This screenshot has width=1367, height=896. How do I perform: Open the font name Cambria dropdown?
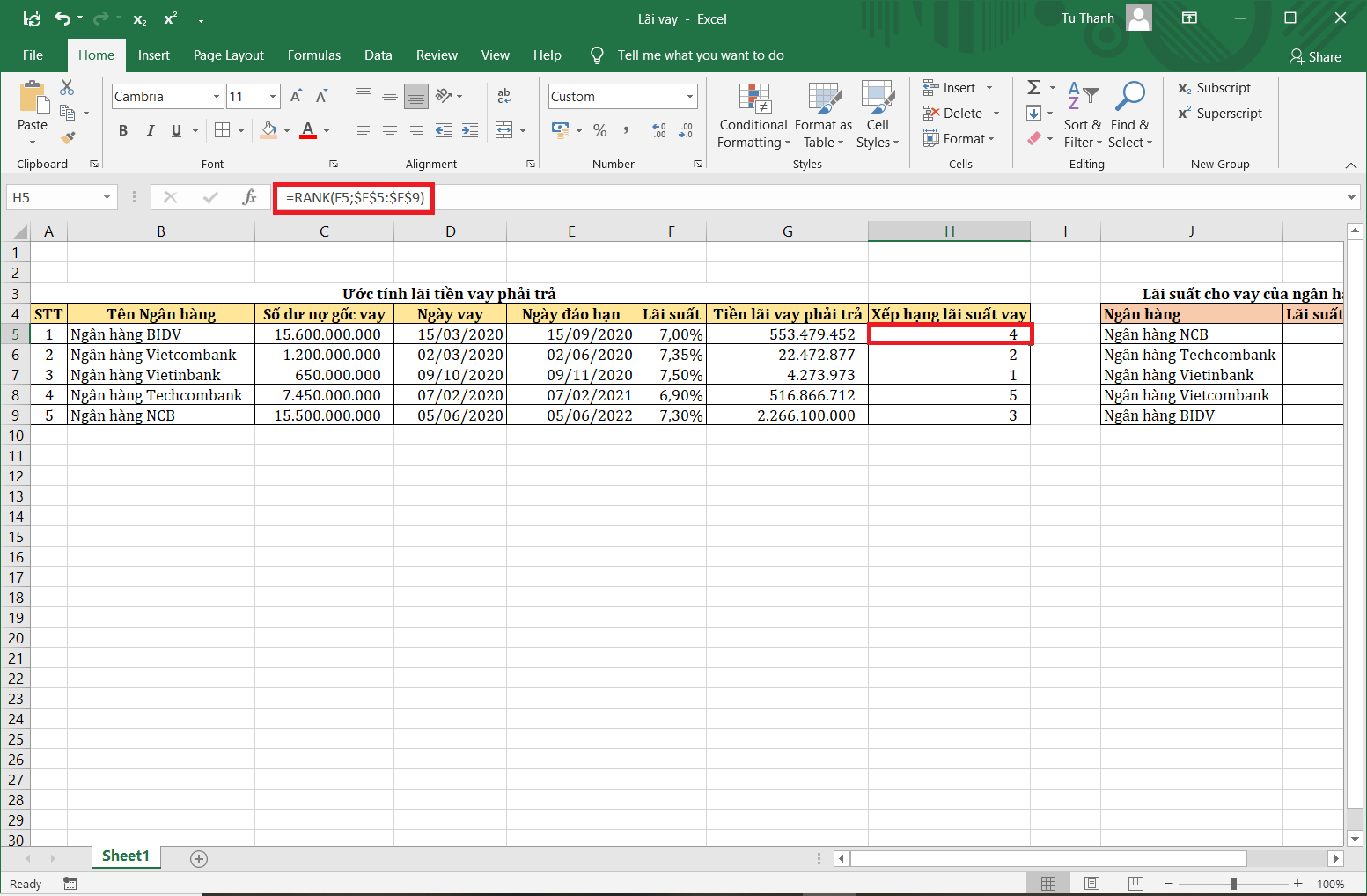tap(217, 97)
